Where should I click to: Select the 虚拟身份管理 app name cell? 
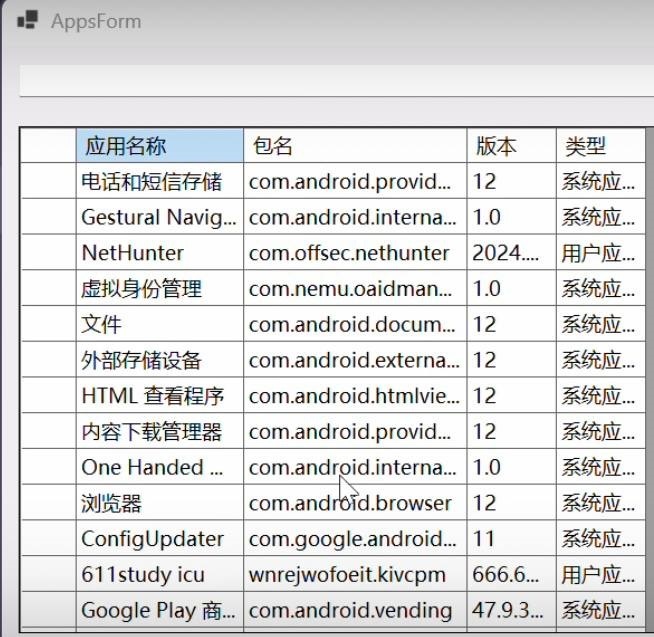tap(159, 289)
